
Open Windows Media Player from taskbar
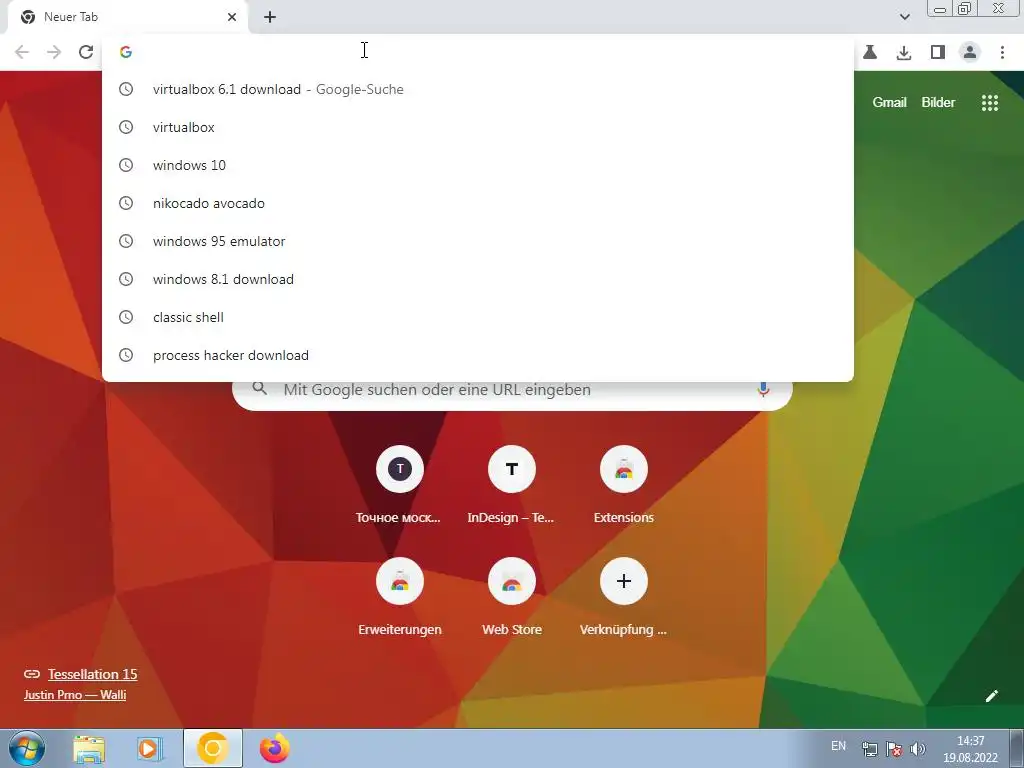(150, 749)
